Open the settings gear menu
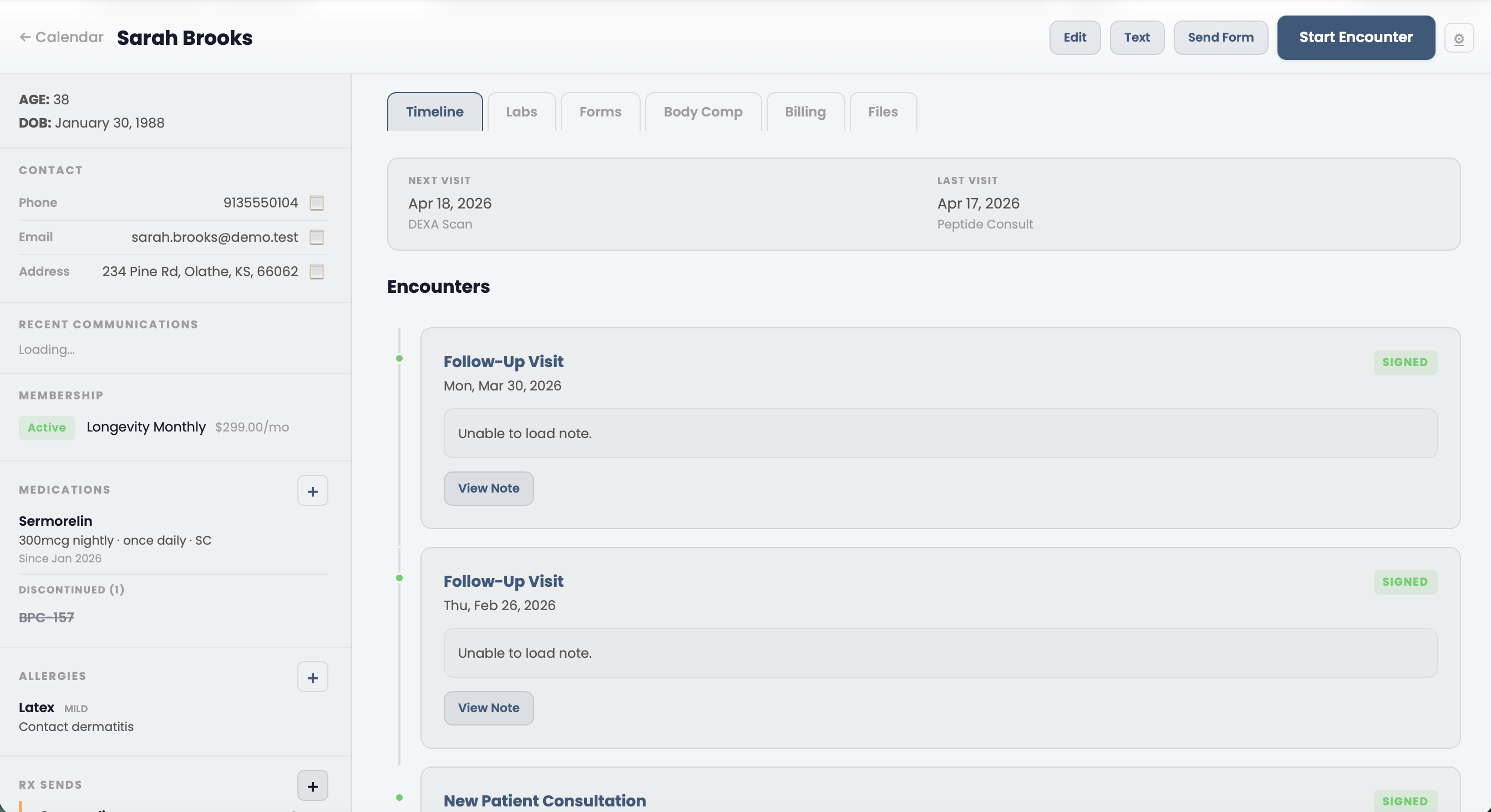 [1459, 38]
